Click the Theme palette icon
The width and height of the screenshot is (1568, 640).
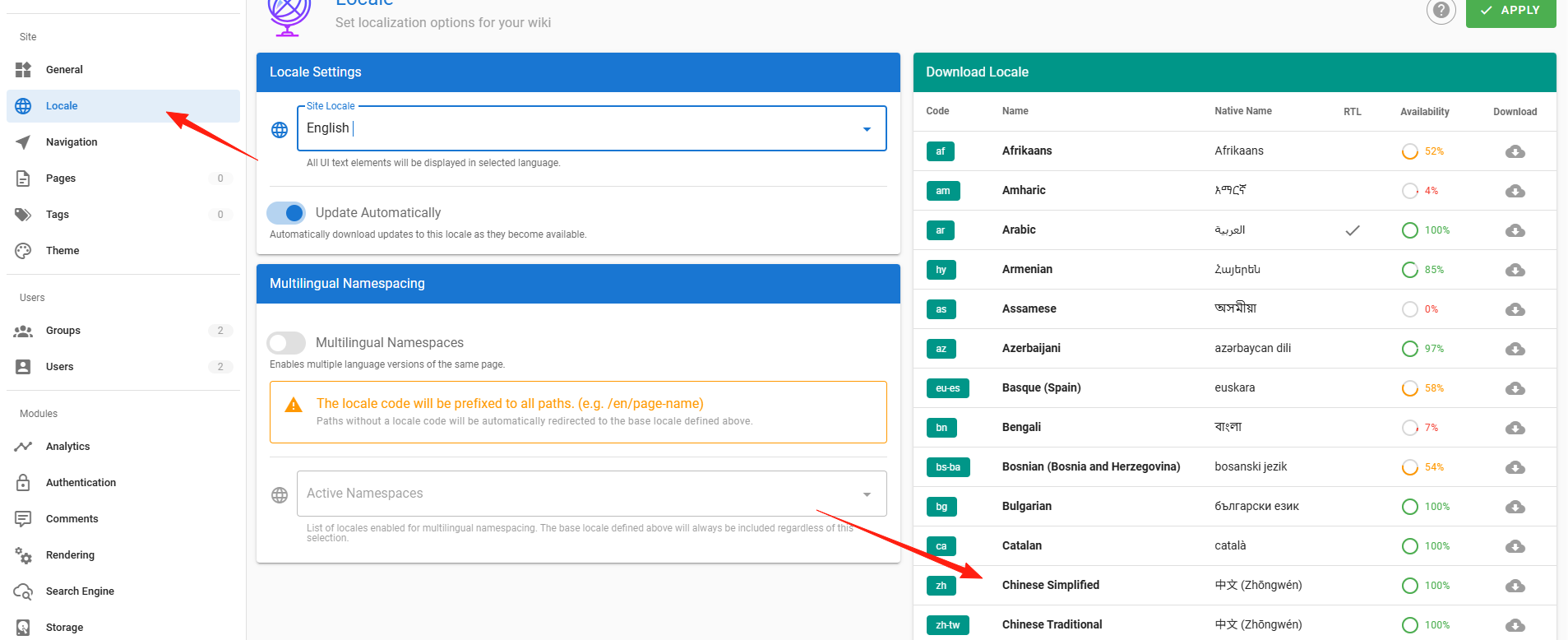[x=23, y=251]
